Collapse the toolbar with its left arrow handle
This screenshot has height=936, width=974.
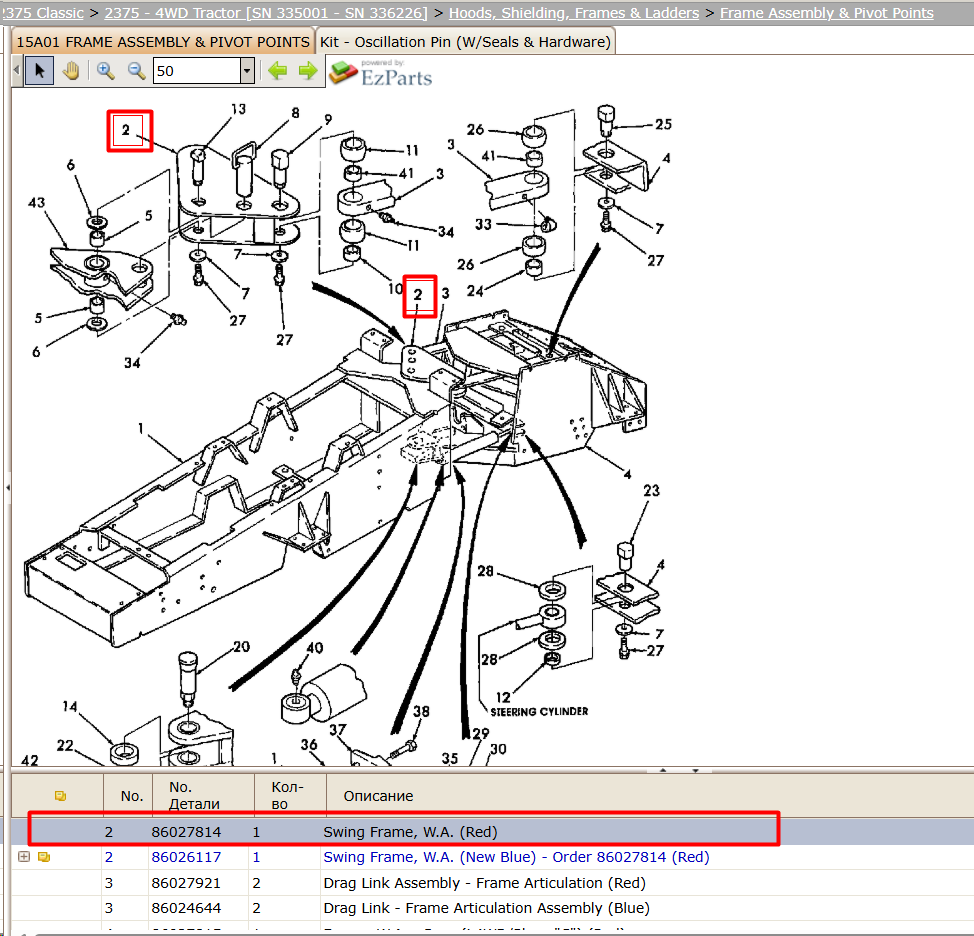[x=17, y=71]
